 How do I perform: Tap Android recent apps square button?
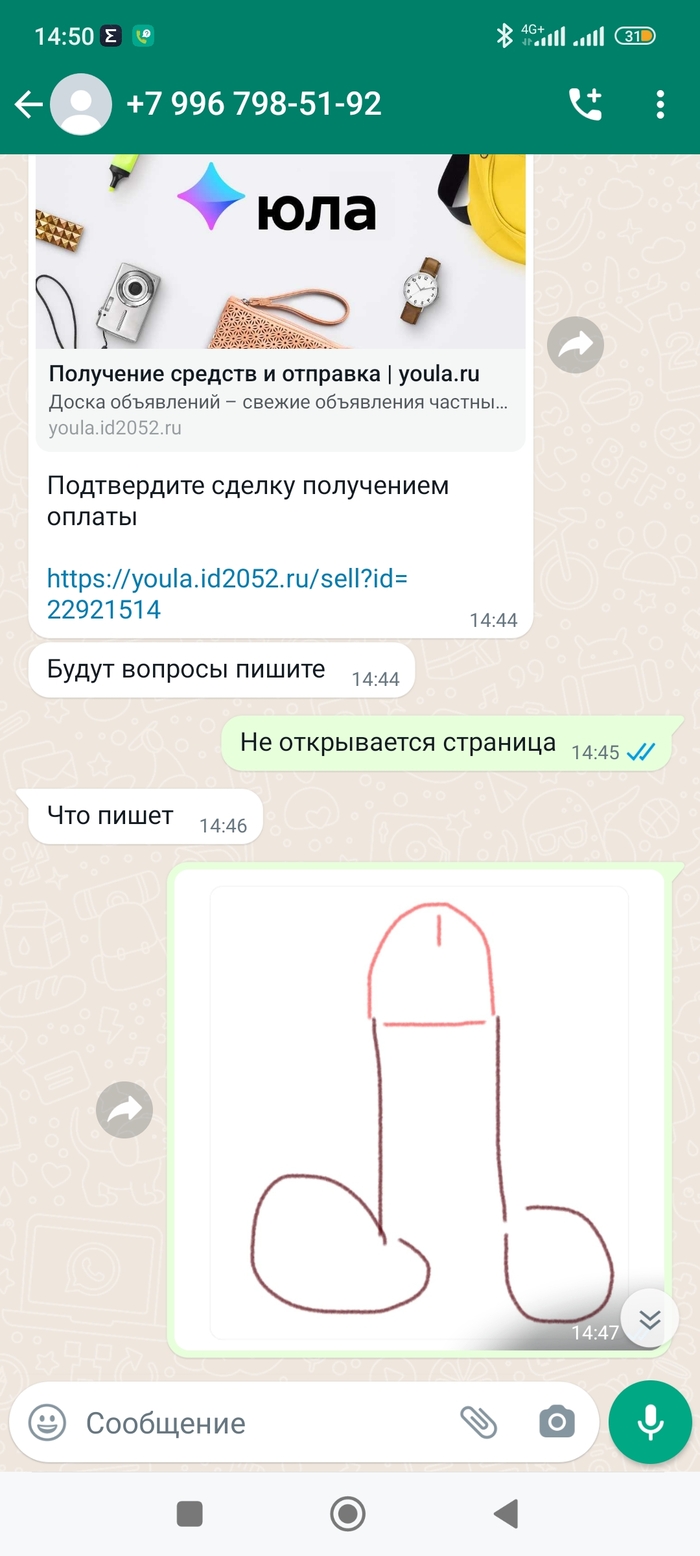(x=190, y=1513)
